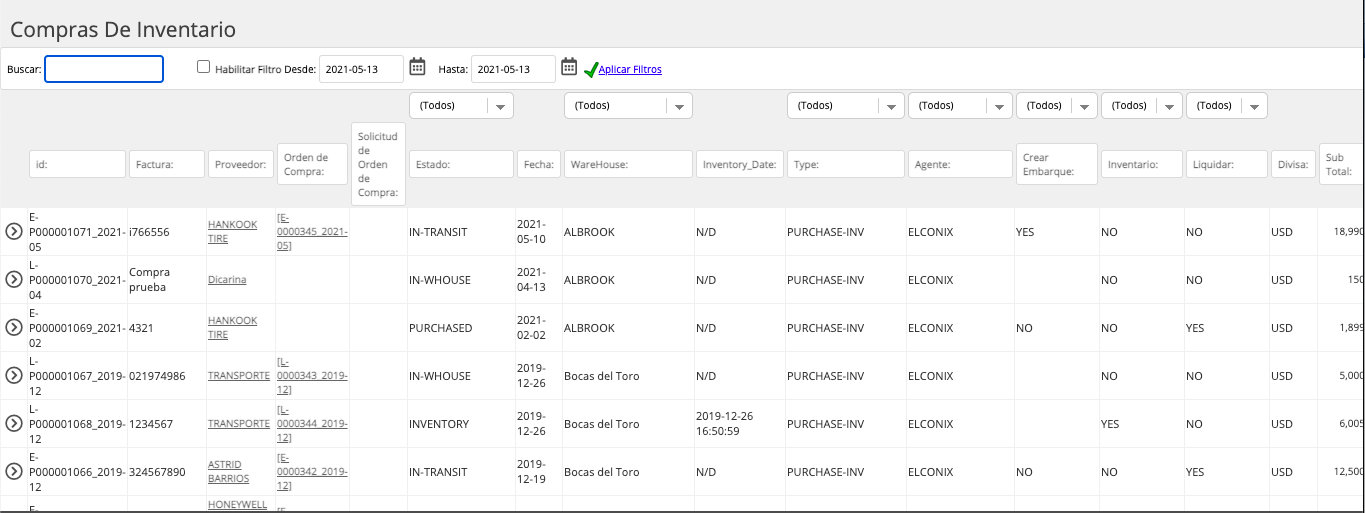Click the Factura column filter field

pyautogui.click(x=167, y=164)
